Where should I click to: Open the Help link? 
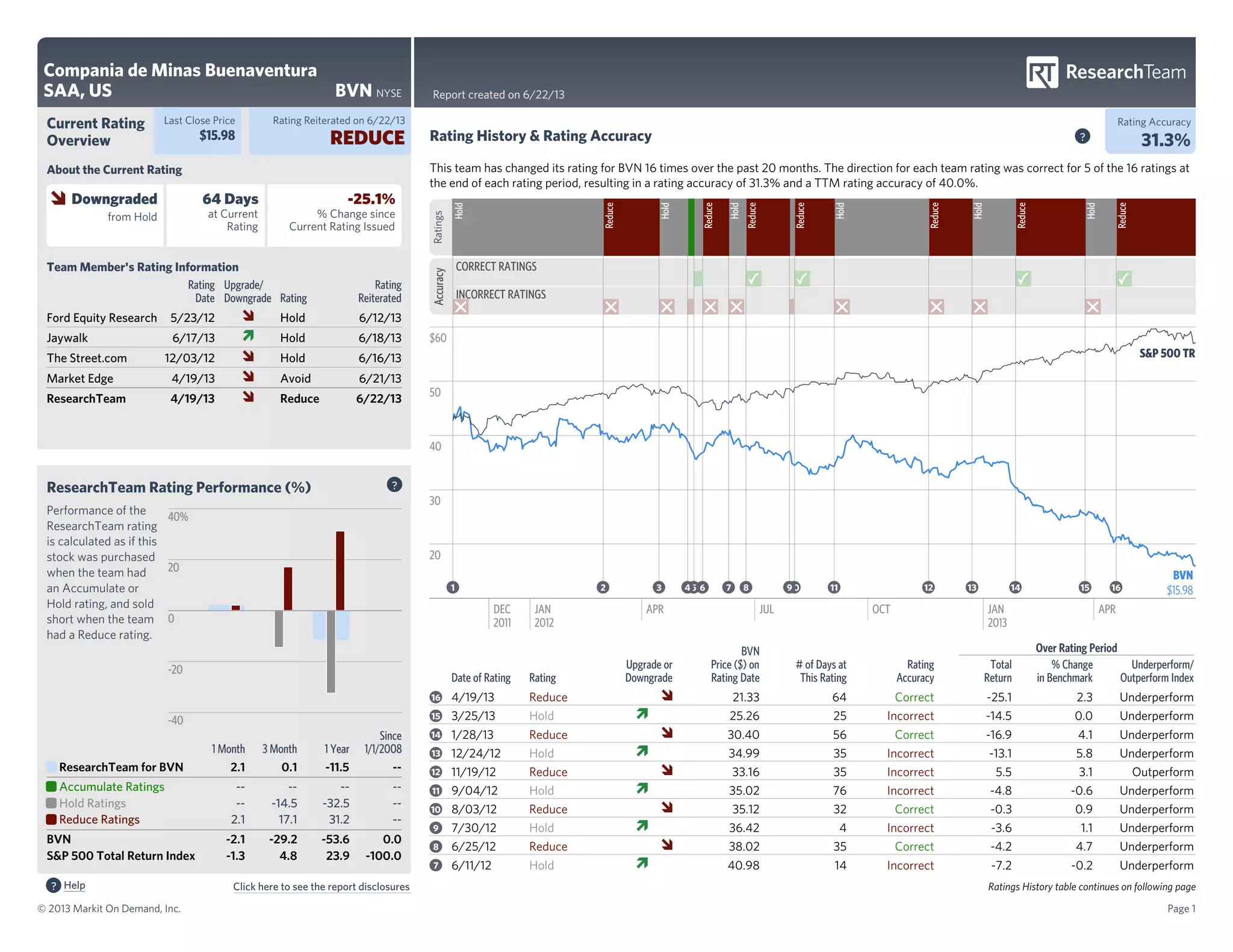pyautogui.click(x=75, y=885)
